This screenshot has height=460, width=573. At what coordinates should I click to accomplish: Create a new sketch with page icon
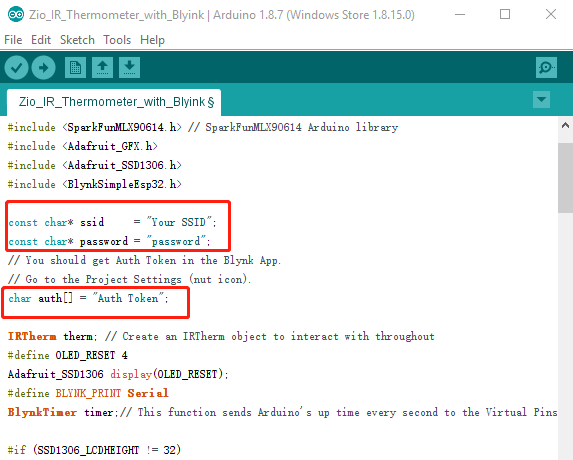75,68
